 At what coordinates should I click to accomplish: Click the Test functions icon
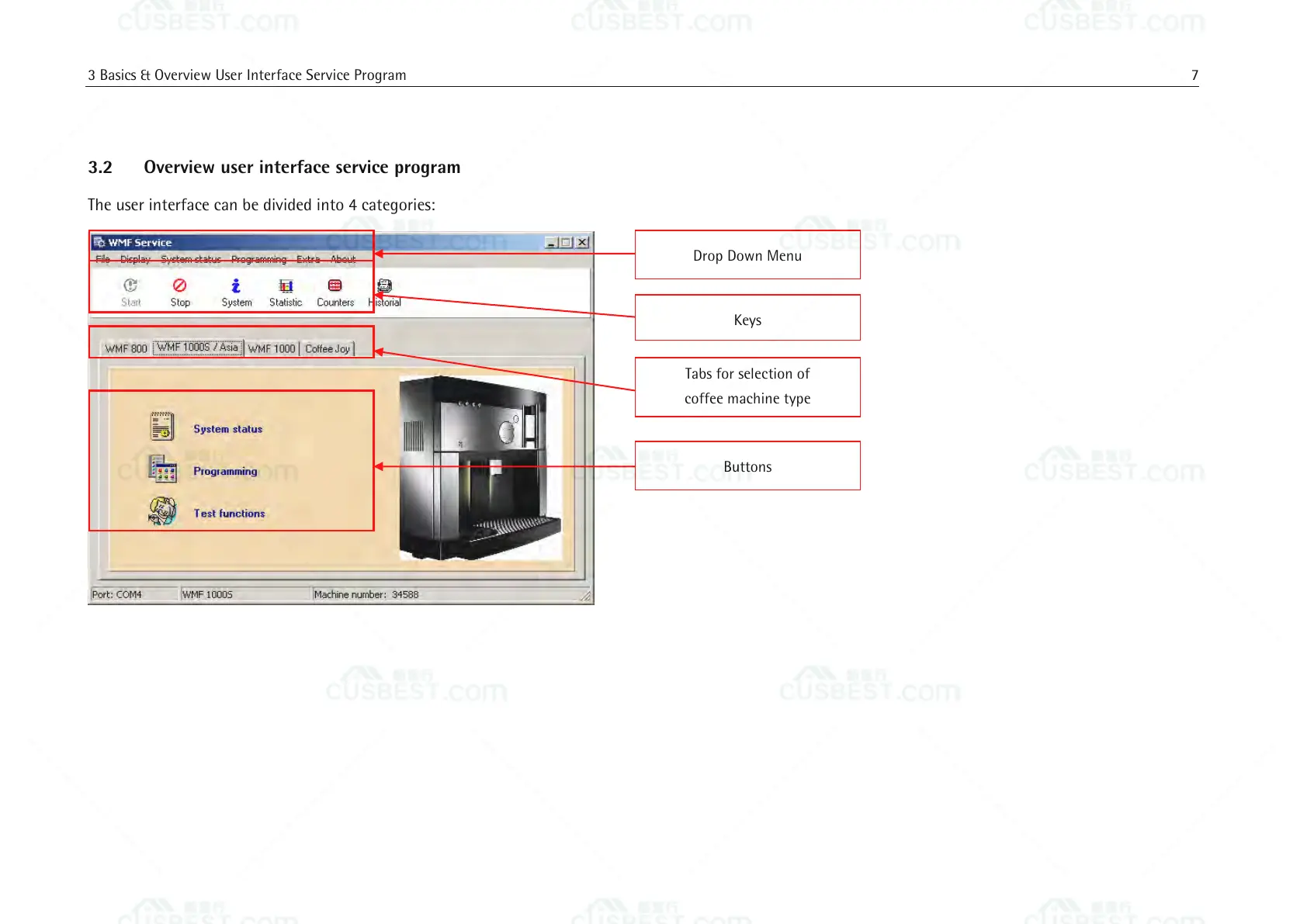pyautogui.click(x=163, y=510)
